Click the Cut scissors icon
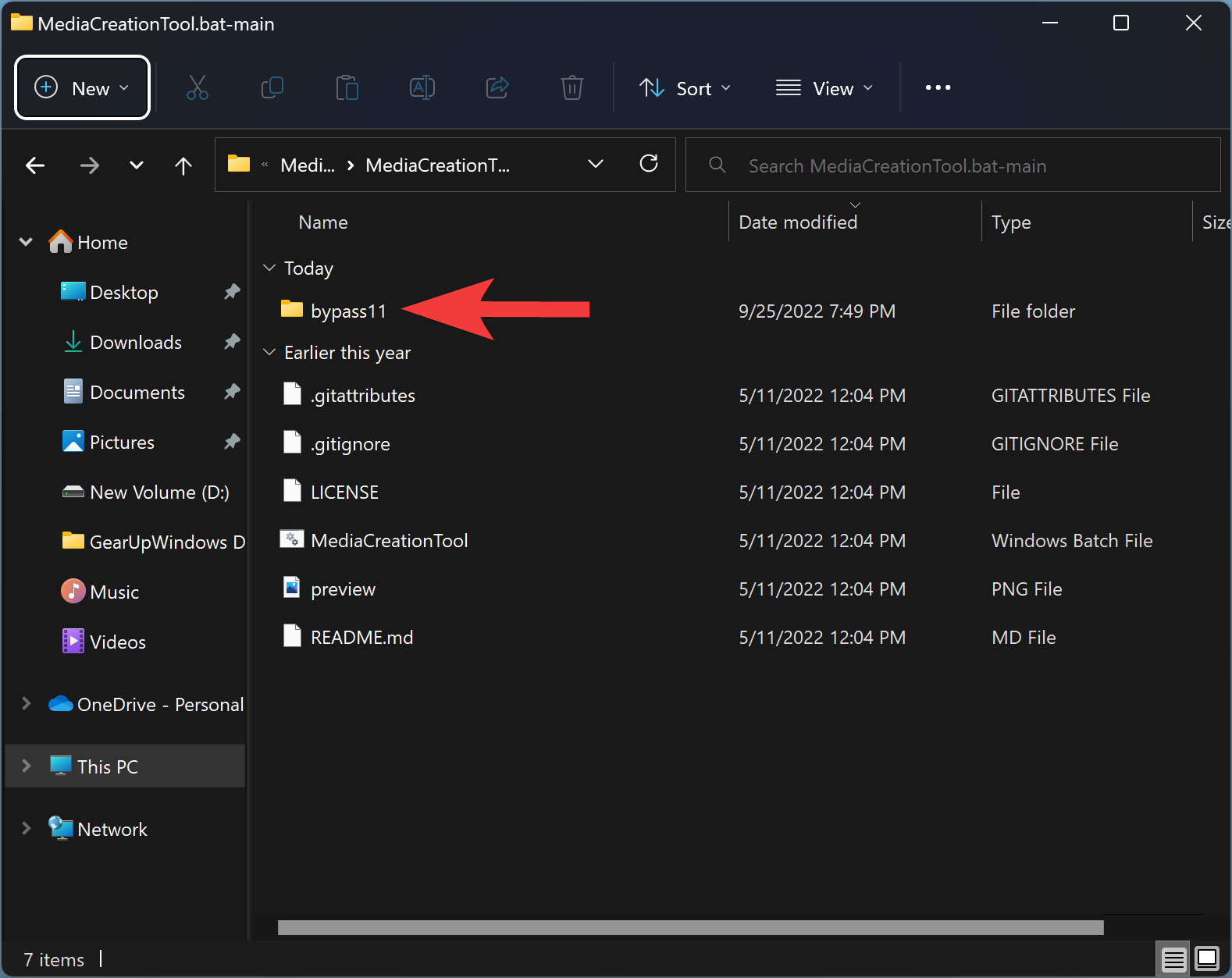1232x978 pixels. click(x=198, y=87)
